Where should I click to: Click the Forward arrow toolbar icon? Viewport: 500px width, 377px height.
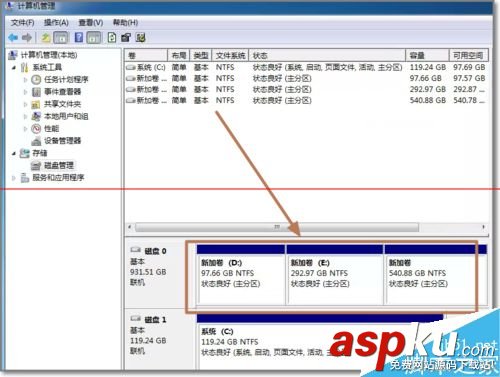[27, 38]
